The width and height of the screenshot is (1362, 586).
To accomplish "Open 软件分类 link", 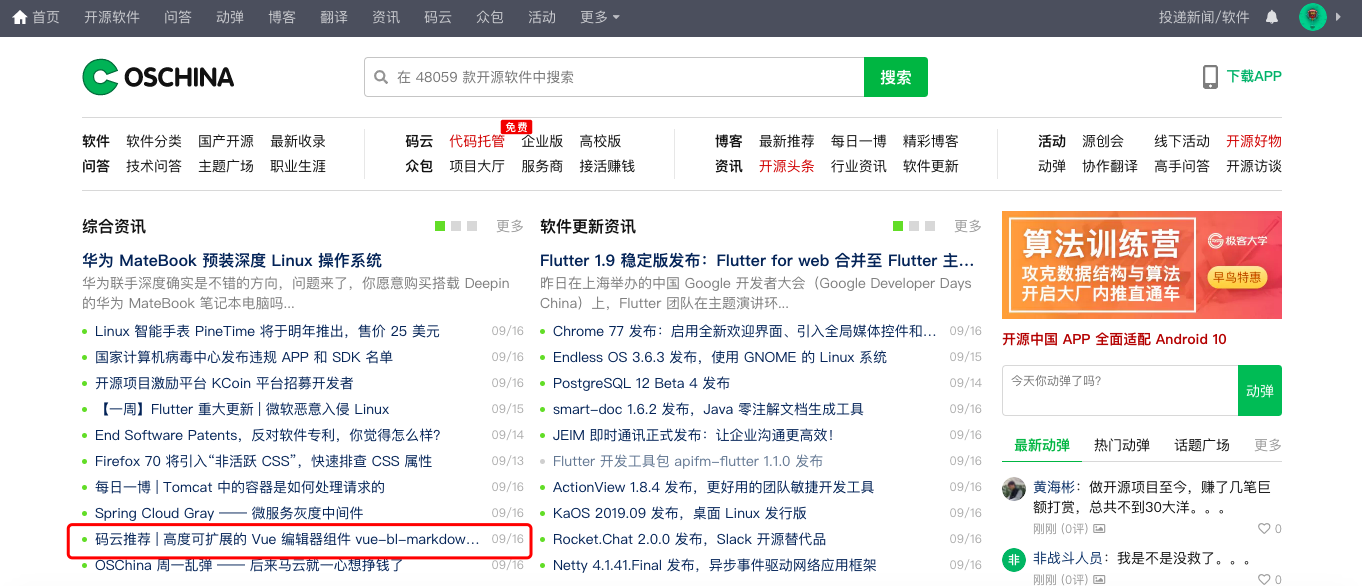I will tap(154, 141).
